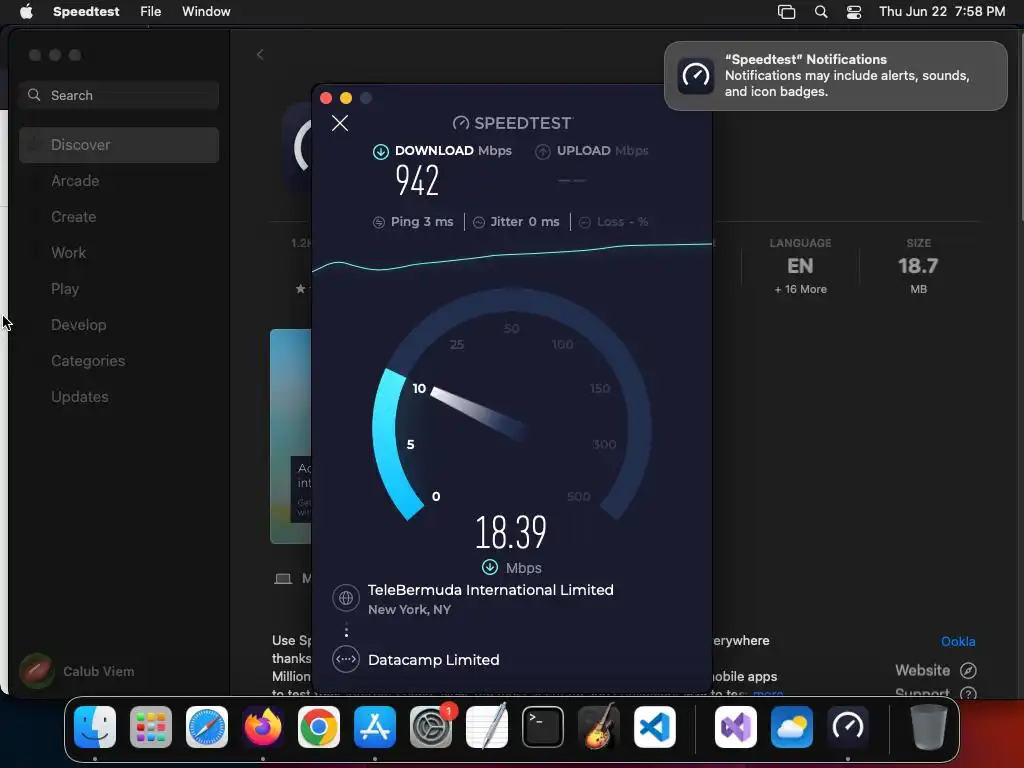Click the download speed graph line
Image resolution: width=1024 pixels, height=768 pixels.
512,255
